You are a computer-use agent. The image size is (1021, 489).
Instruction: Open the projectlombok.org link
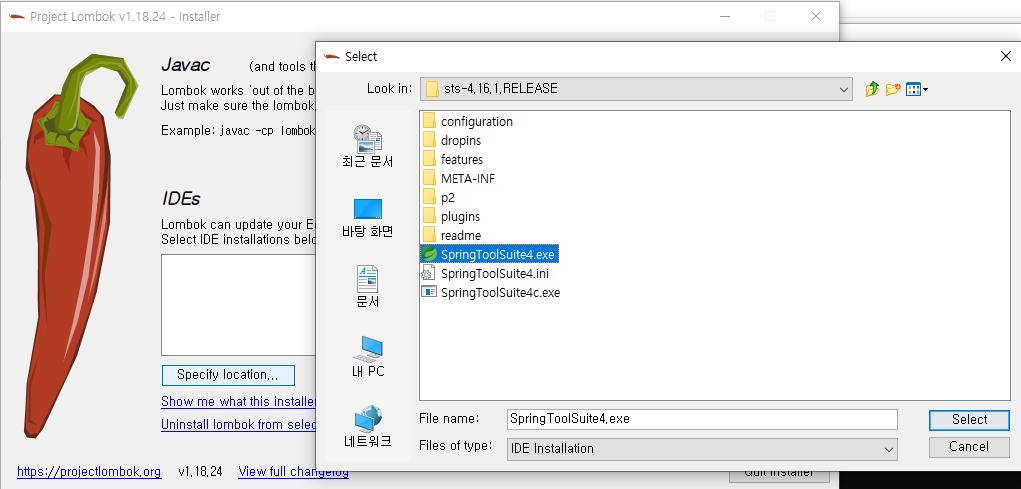tap(89, 471)
